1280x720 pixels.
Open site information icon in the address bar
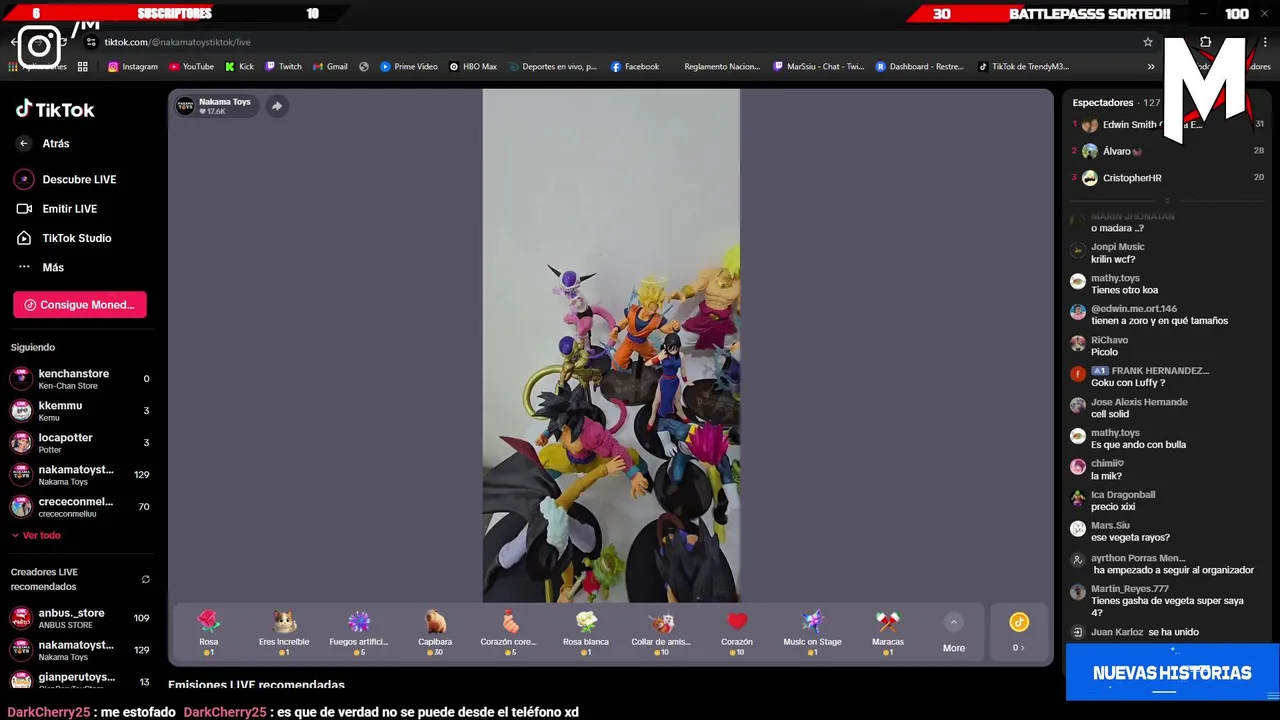pos(91,42)
